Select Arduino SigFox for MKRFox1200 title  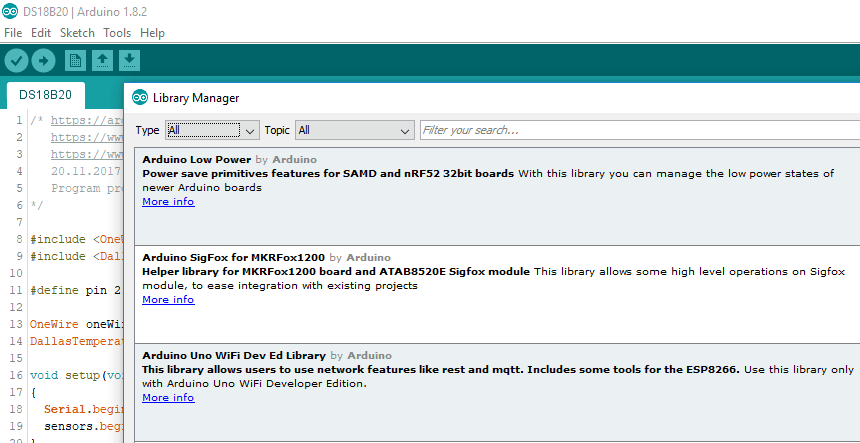coord(234,257)
